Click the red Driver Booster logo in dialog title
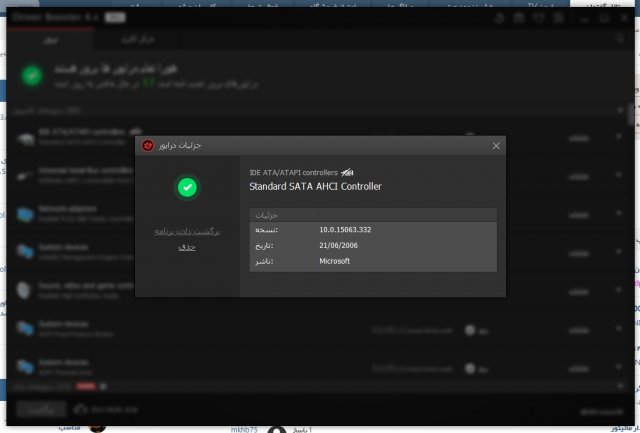Image resolution: width=640 pixels, height=433 pixels. pyautogui.click(x=148, y=145)
